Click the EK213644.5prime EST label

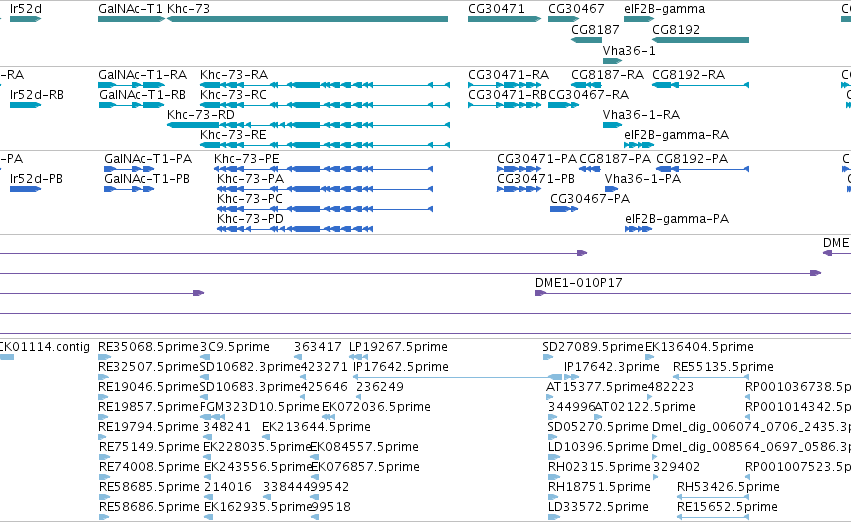(x=316, y=427)
